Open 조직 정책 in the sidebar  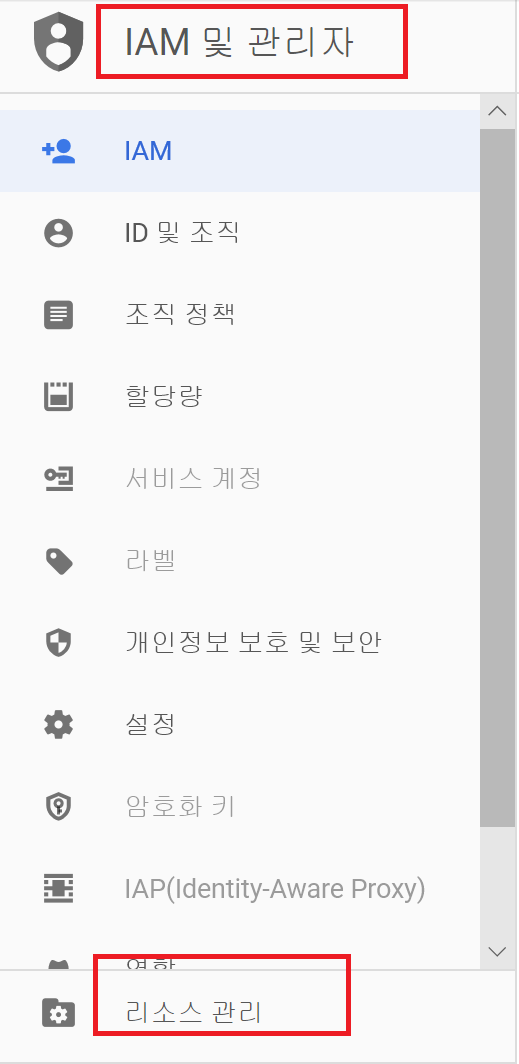pyautogui.click(x=239, y=316)
